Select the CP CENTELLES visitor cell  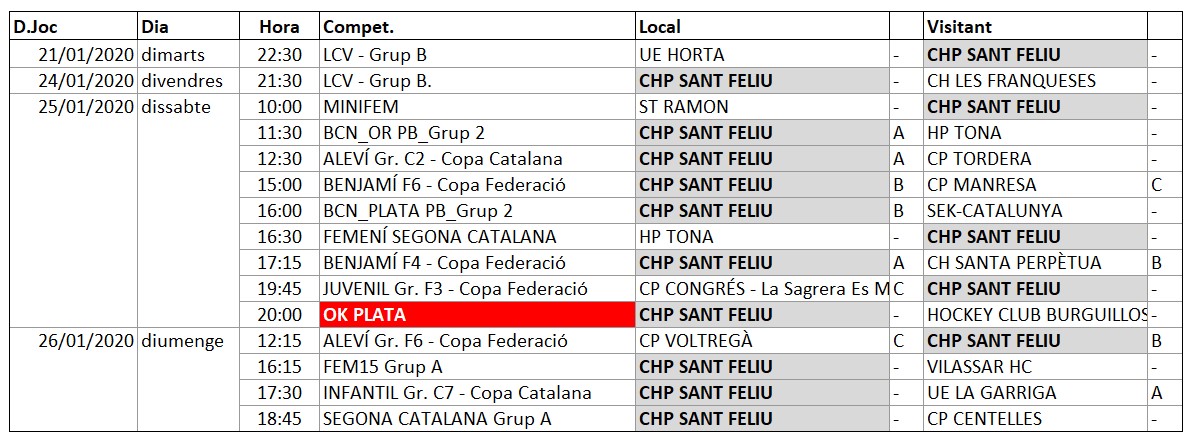pos(1035,419)
